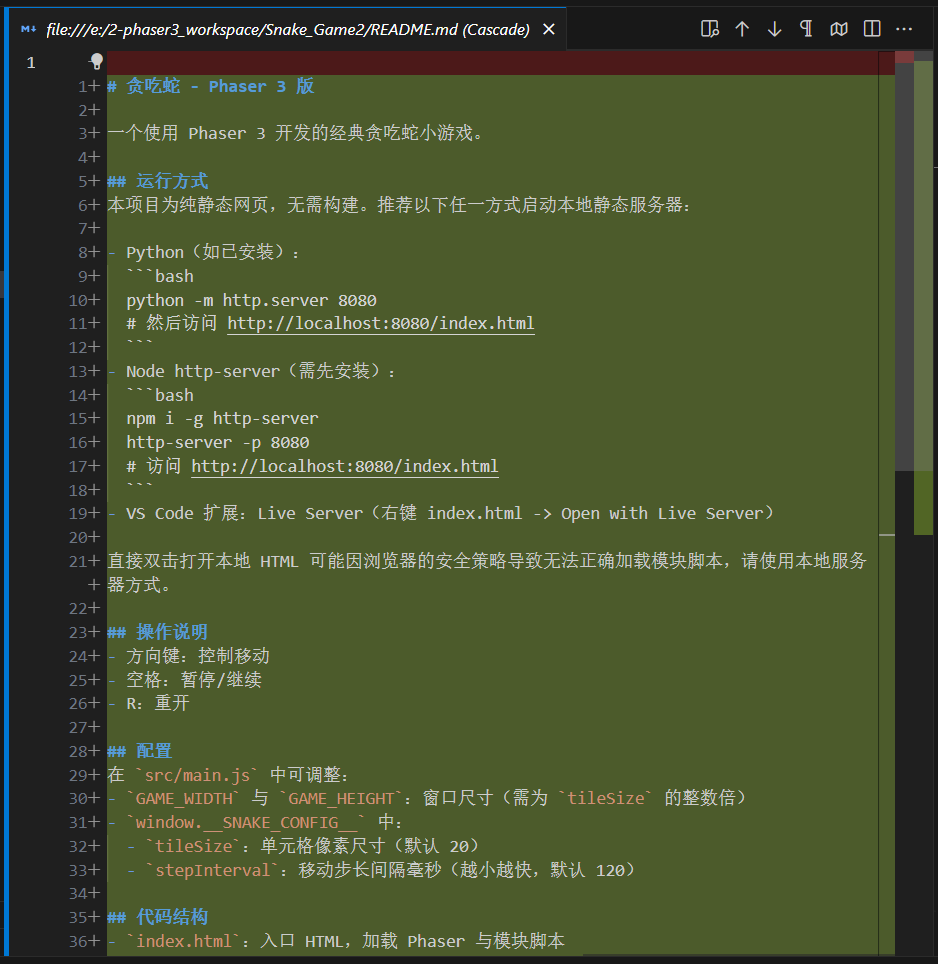Go to previous change with up arrow

click(742, 29)
